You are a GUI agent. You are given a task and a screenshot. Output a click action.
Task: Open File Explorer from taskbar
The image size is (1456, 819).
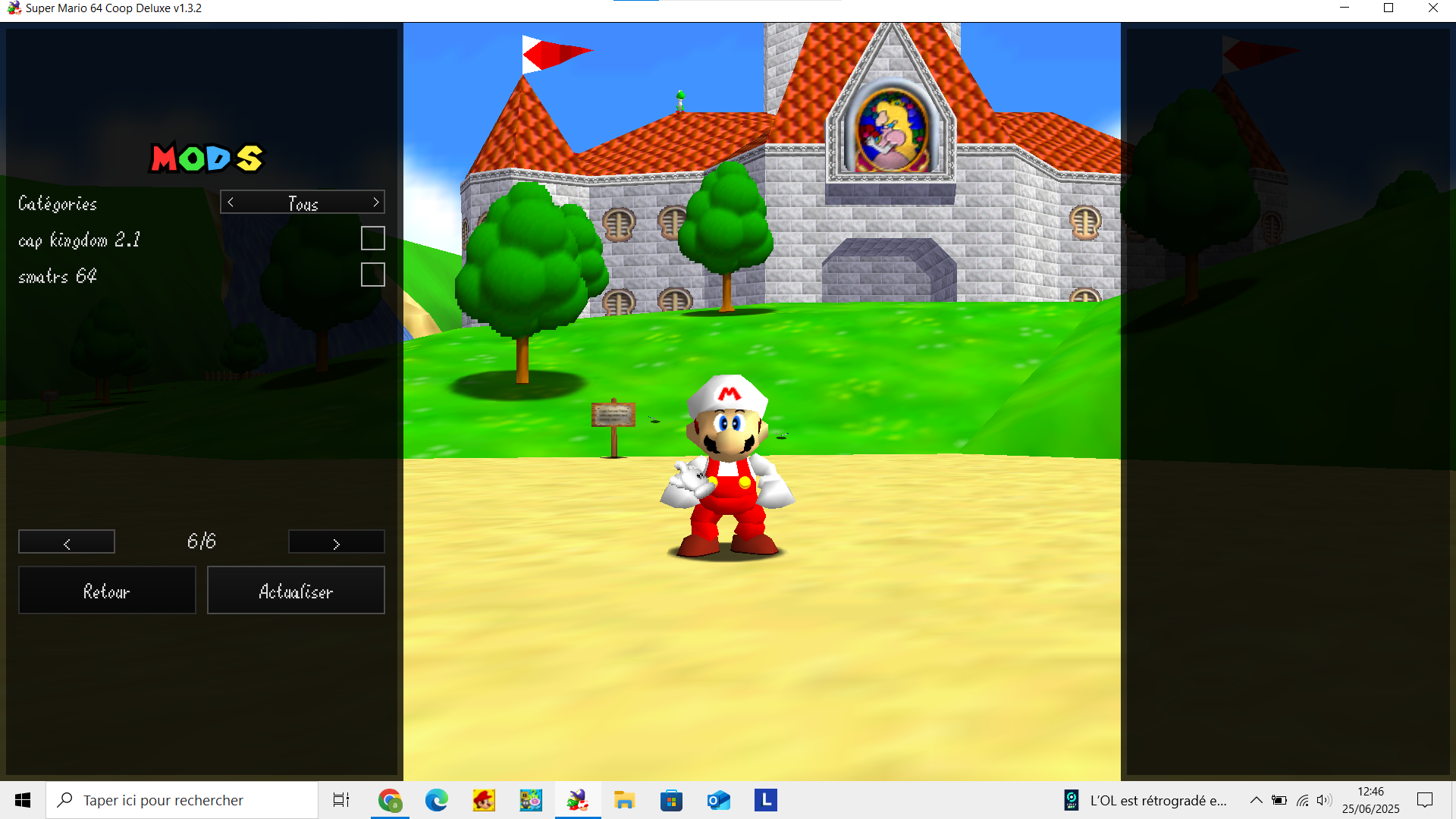pyautogui.click(x=625, y=800)
